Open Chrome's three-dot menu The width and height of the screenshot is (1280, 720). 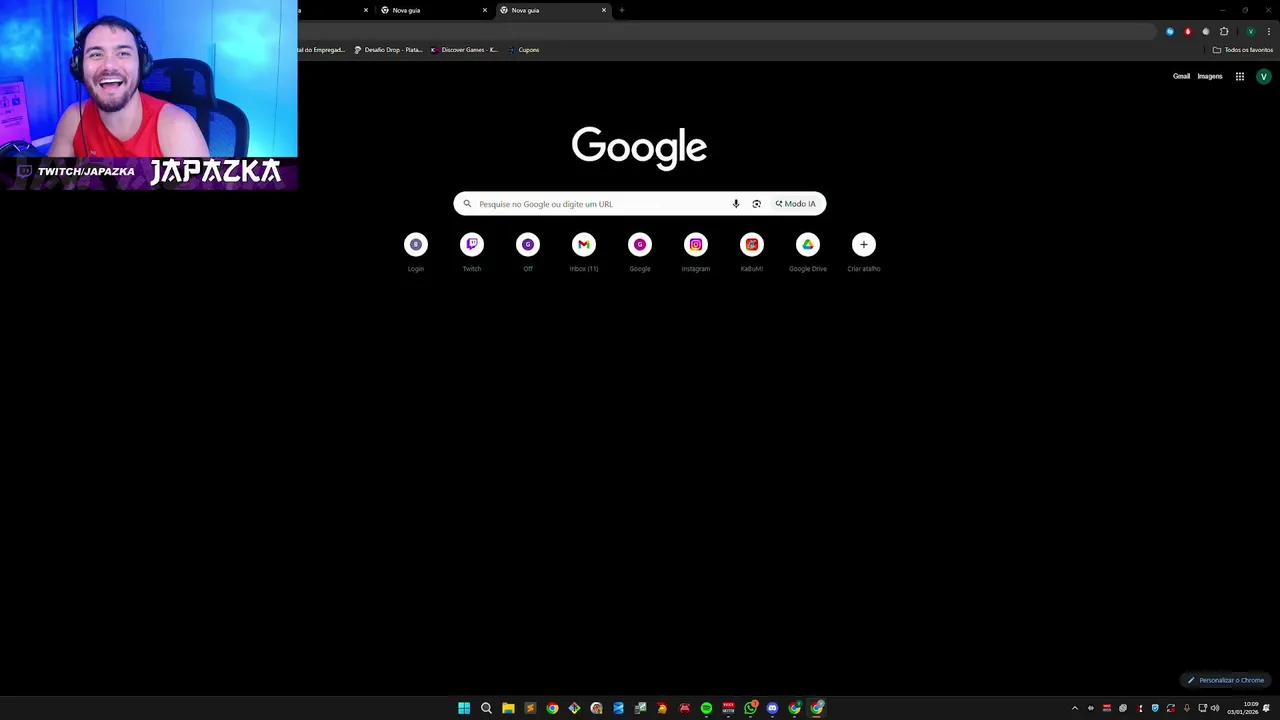[1268, 32]
